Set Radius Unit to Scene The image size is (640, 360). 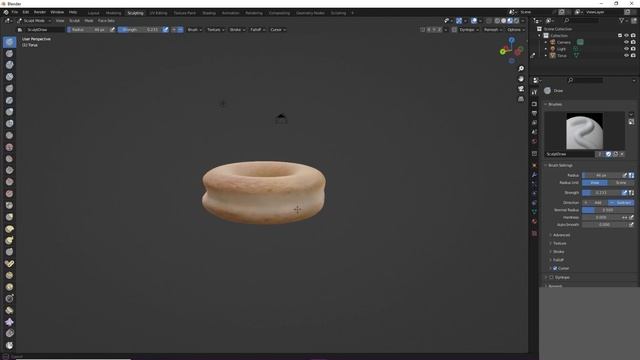[x=621, y=183]
